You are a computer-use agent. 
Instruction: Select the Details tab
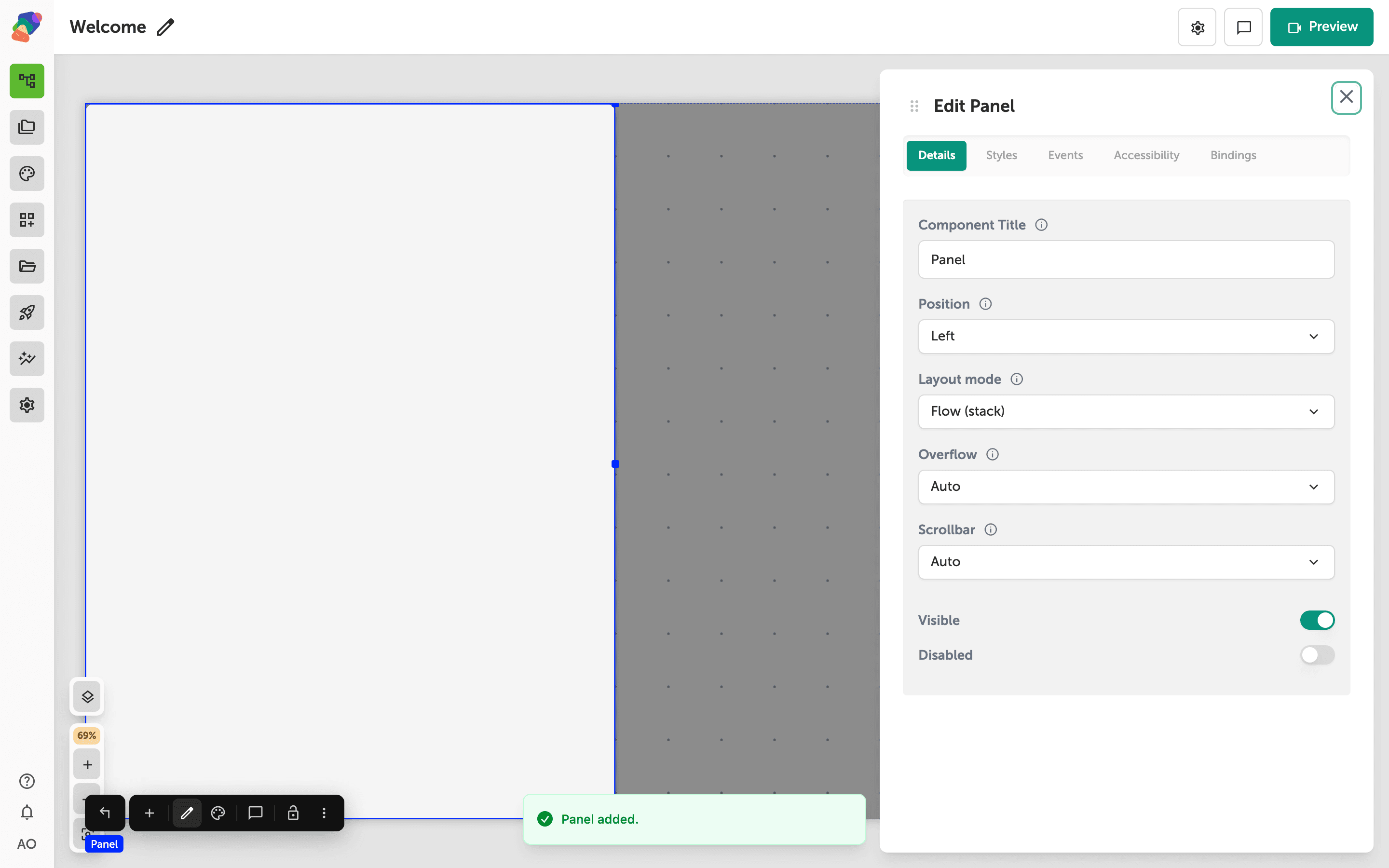[937, 156]
